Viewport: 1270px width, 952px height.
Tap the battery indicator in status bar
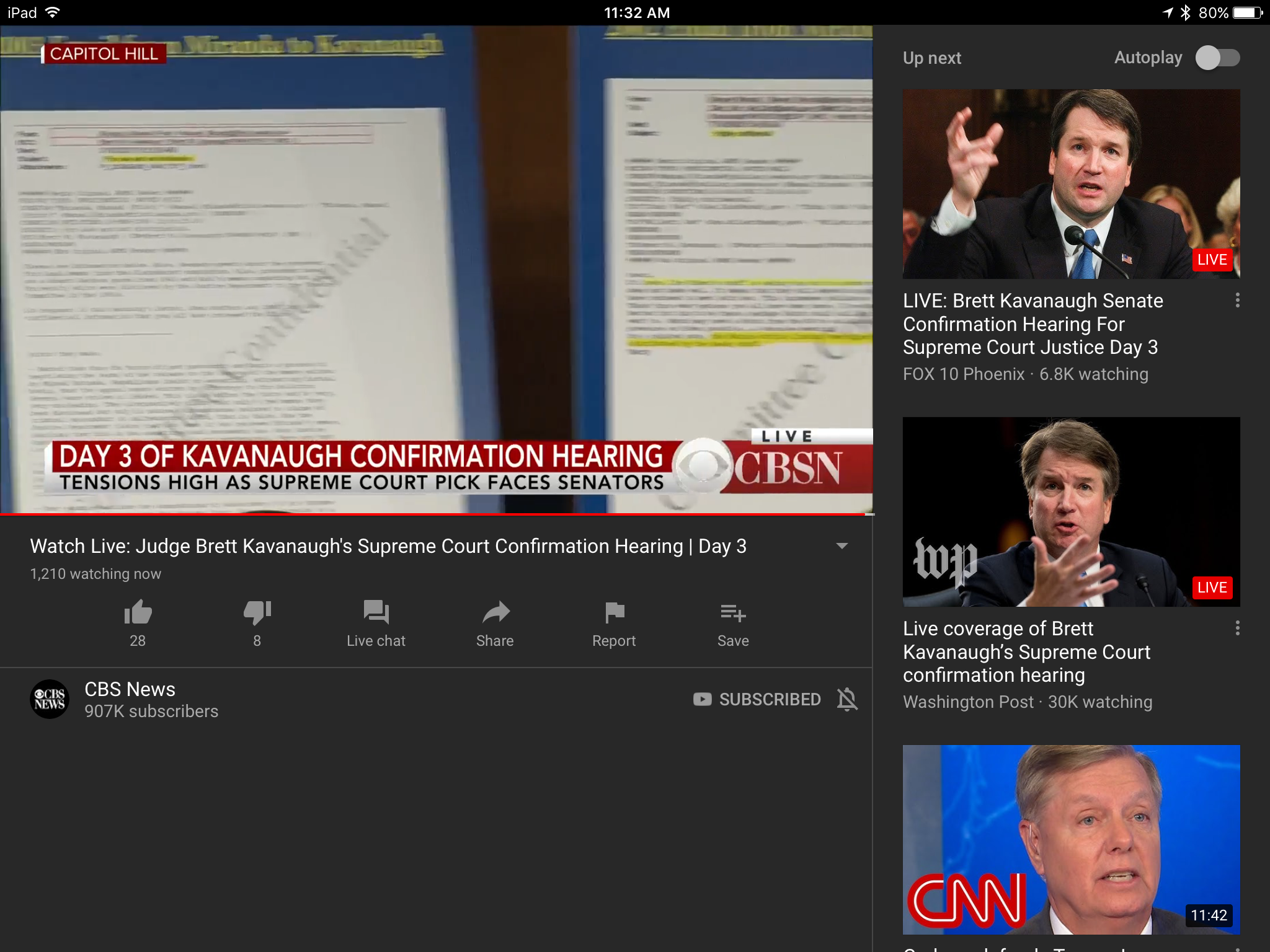point(1248,12)
